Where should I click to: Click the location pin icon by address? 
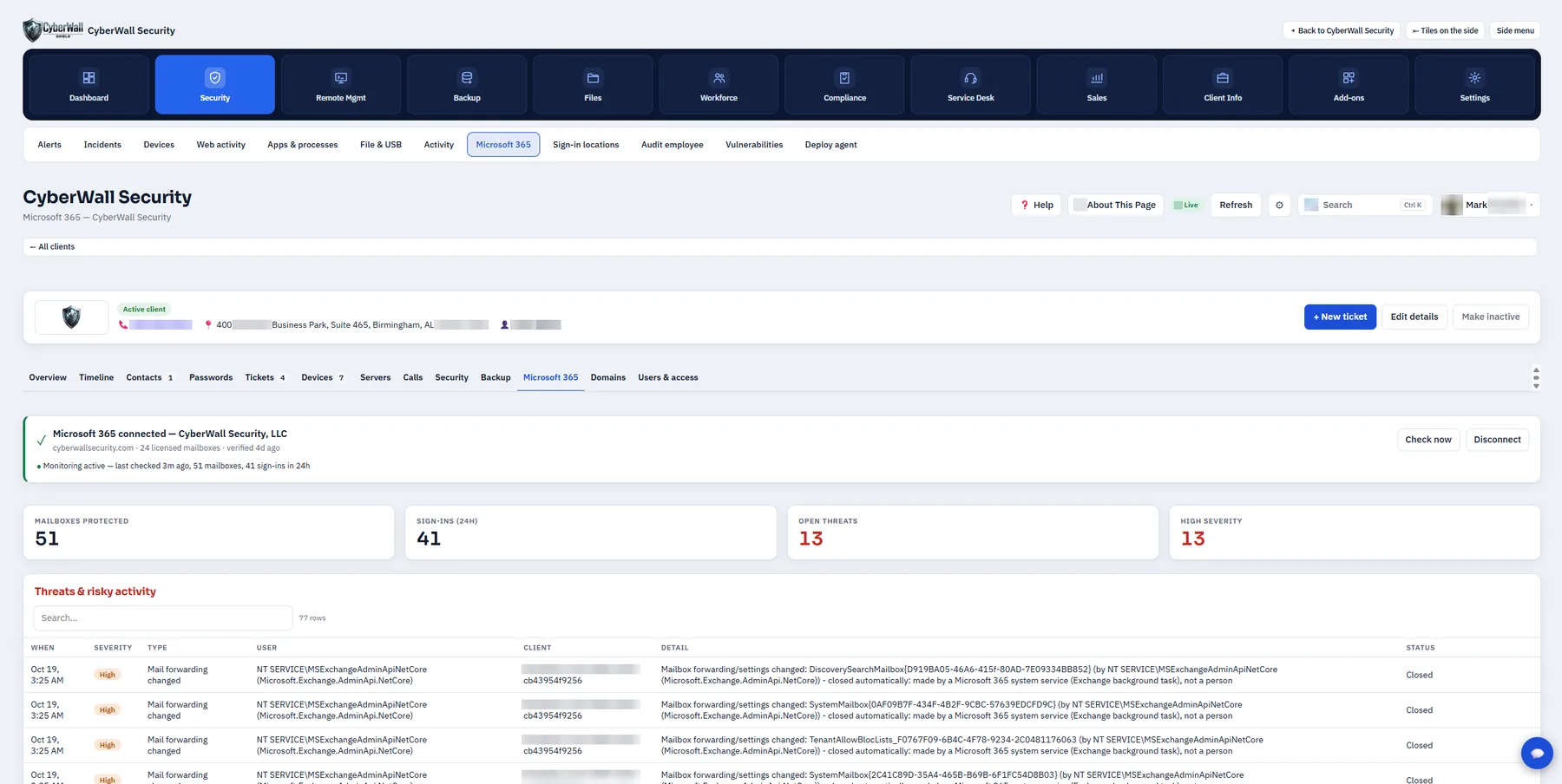pos(208,324)
